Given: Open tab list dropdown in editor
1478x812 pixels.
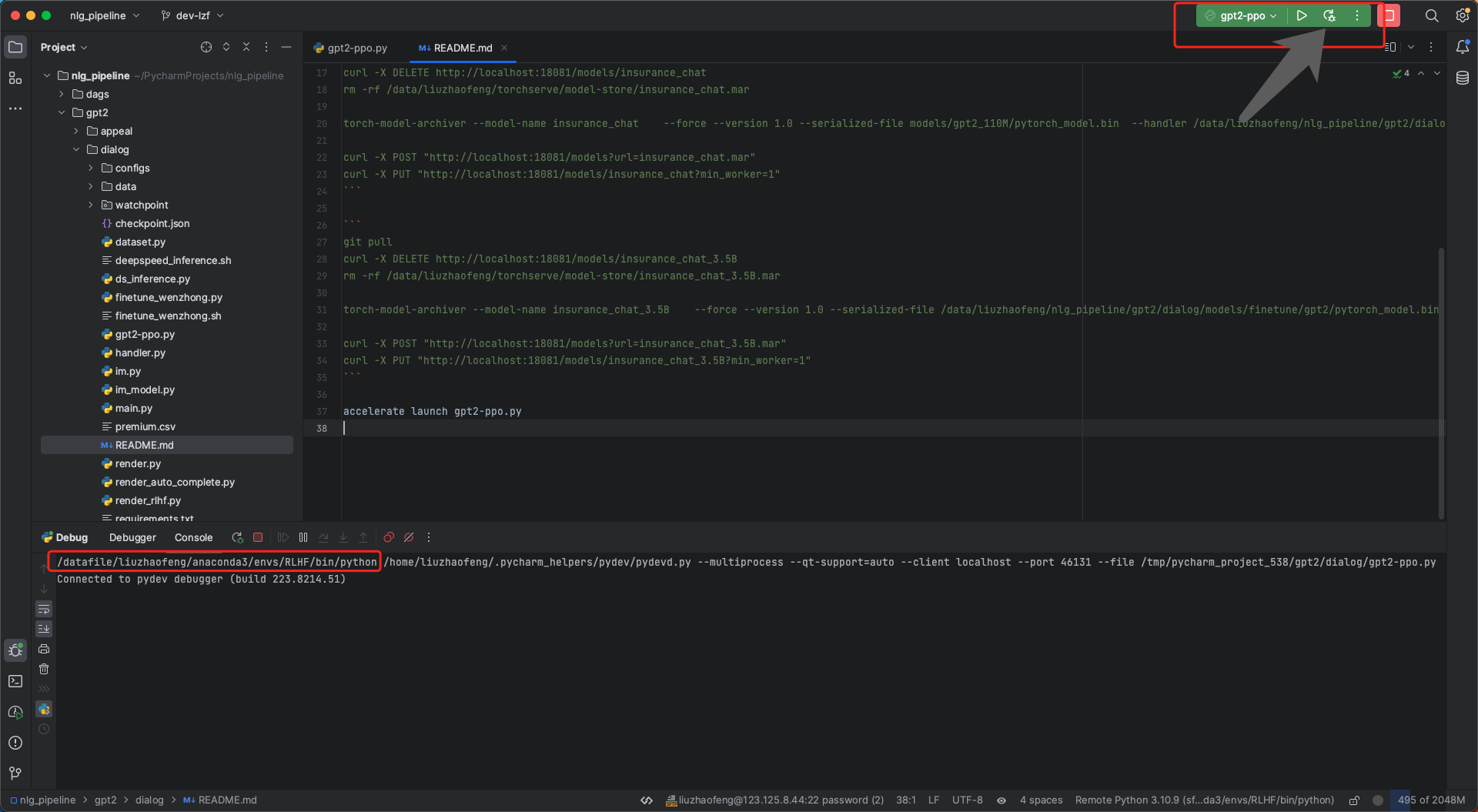Looking at the screenshot, I should click(x=1411, y=47).
